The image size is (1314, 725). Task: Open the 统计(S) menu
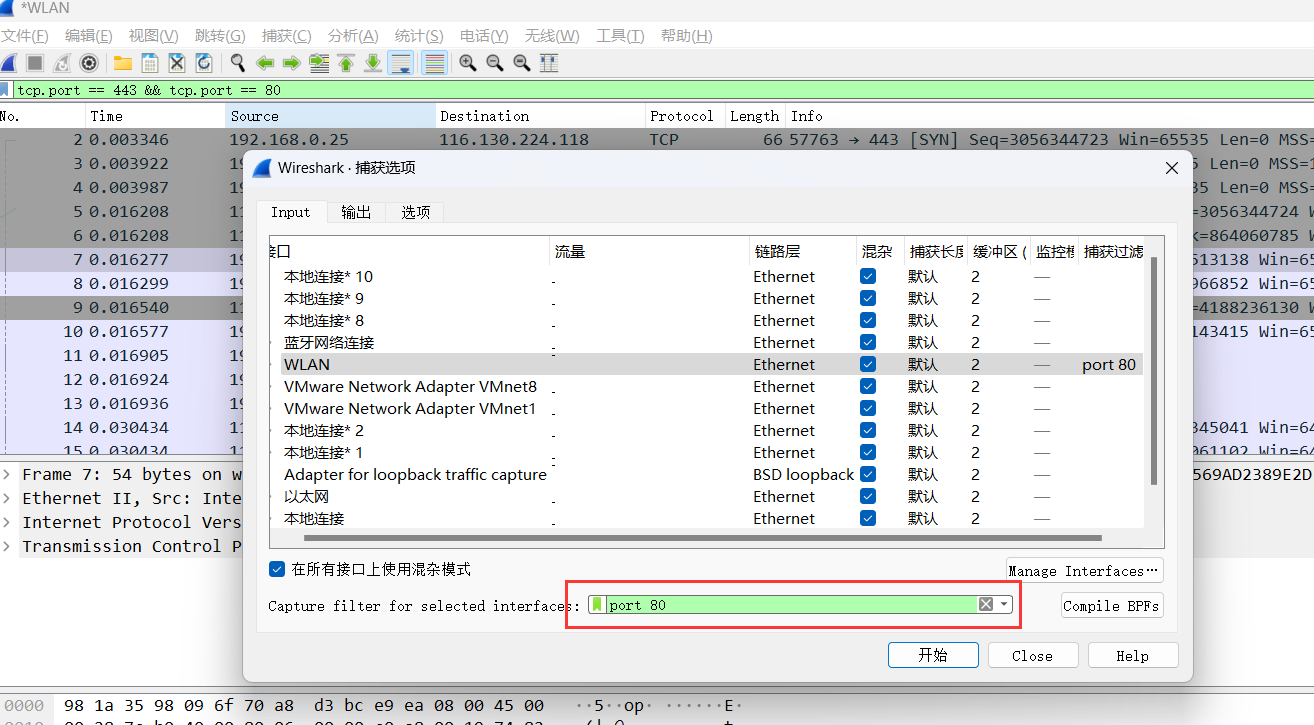pyautogui.click(x=419, y=36)
